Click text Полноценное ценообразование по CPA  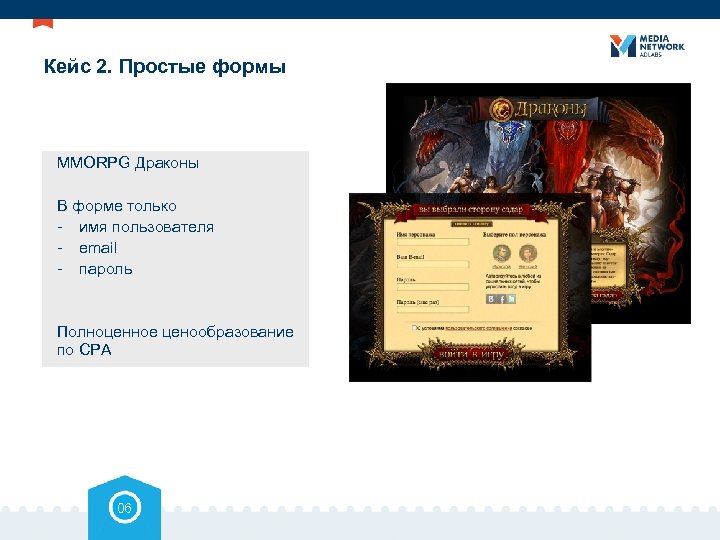(175, 340)
